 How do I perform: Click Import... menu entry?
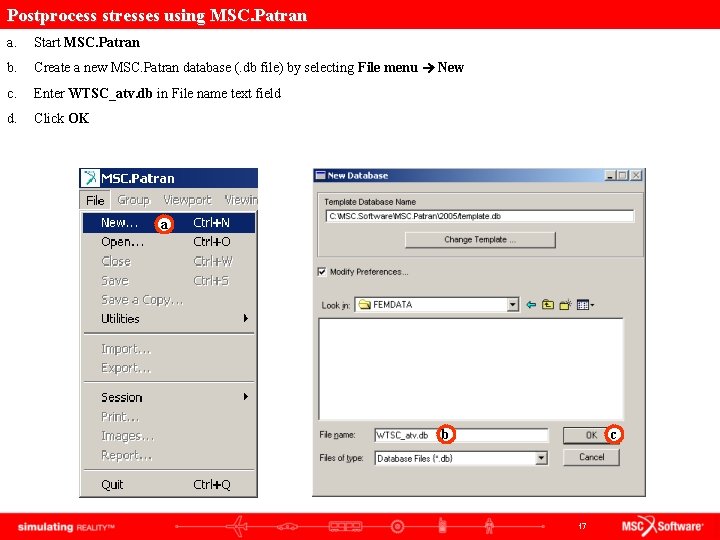169,349
